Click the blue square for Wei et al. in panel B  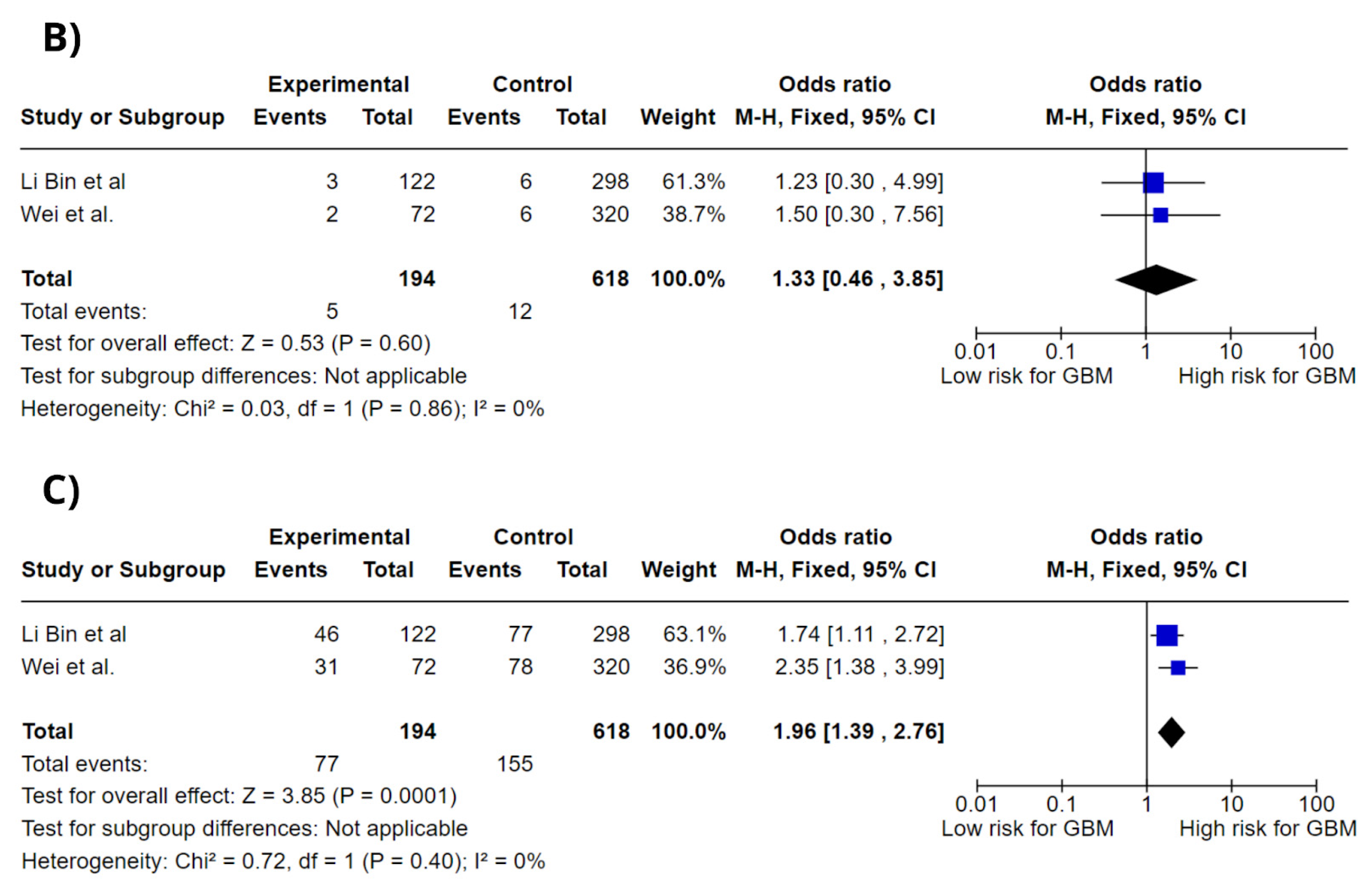click(x=1161, y=215)
